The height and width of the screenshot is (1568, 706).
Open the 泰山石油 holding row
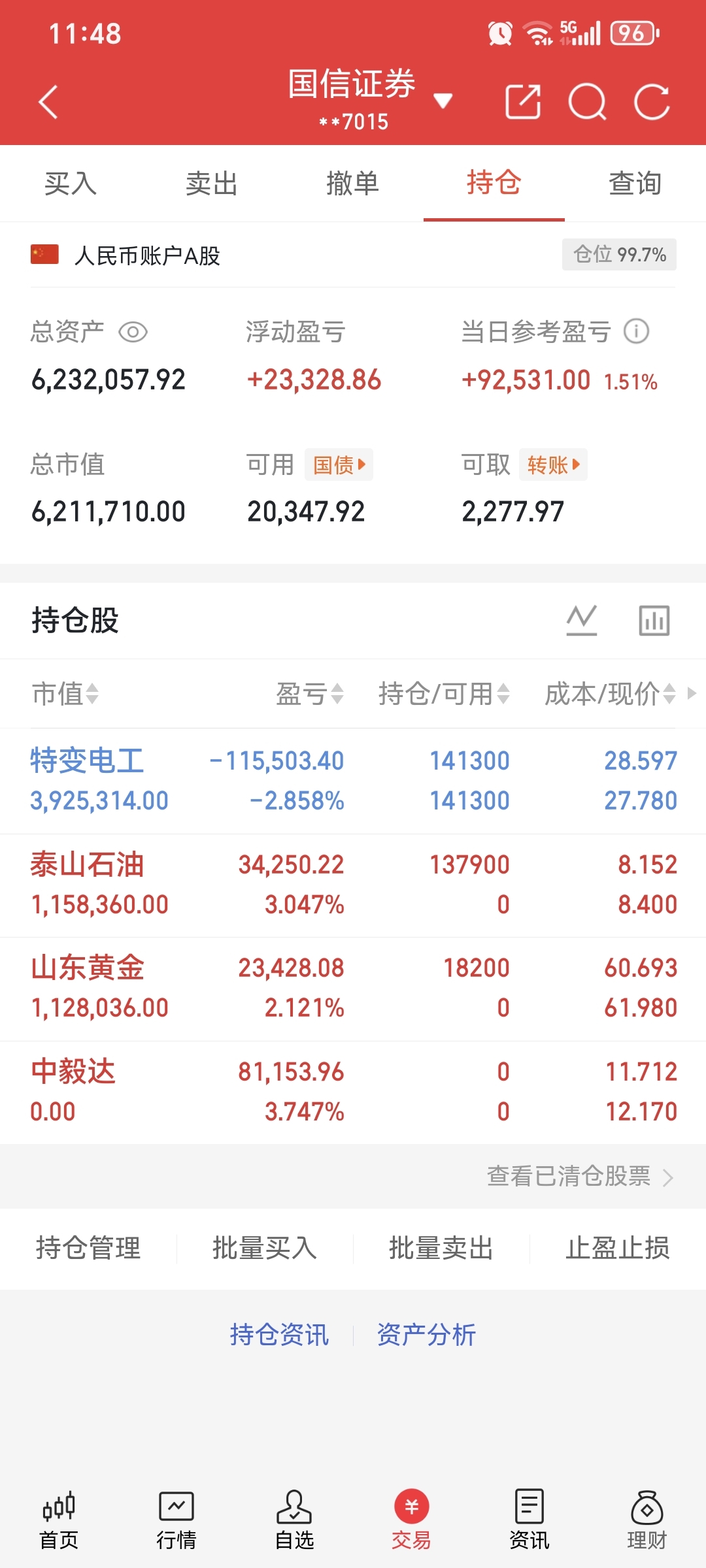353,885
